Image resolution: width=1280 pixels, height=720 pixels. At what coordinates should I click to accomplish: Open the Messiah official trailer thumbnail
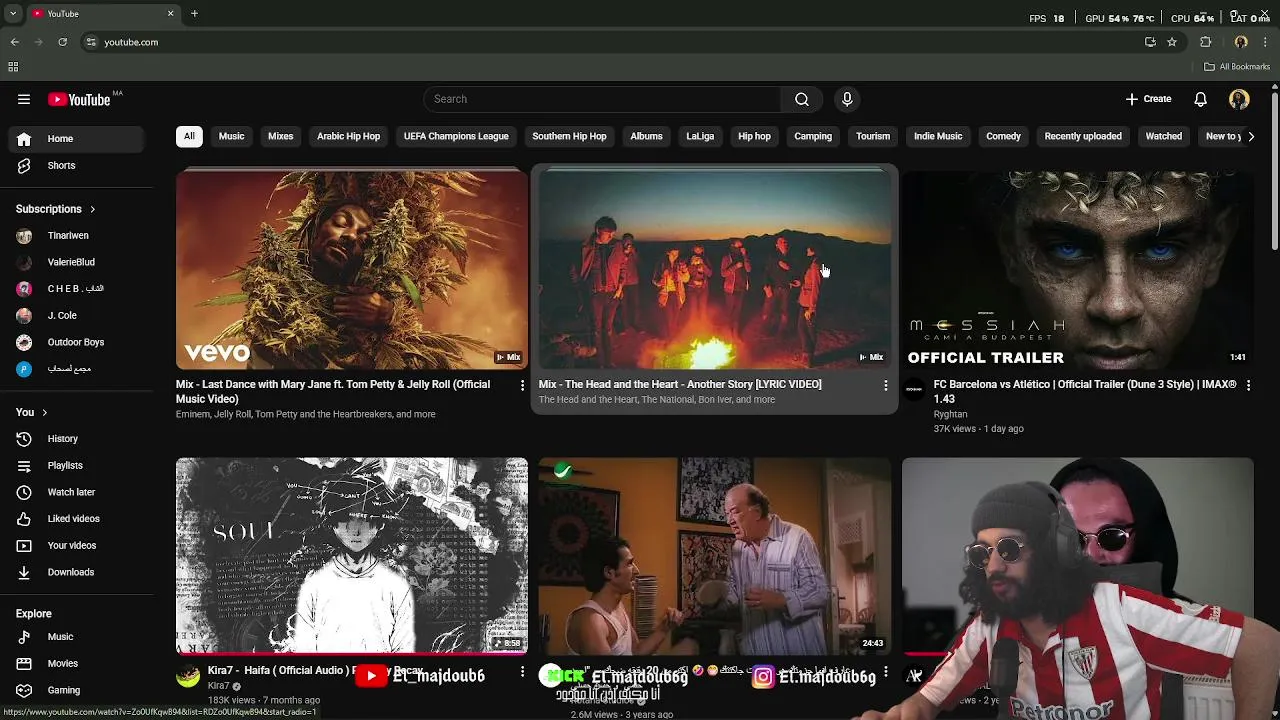(1077, 270)
